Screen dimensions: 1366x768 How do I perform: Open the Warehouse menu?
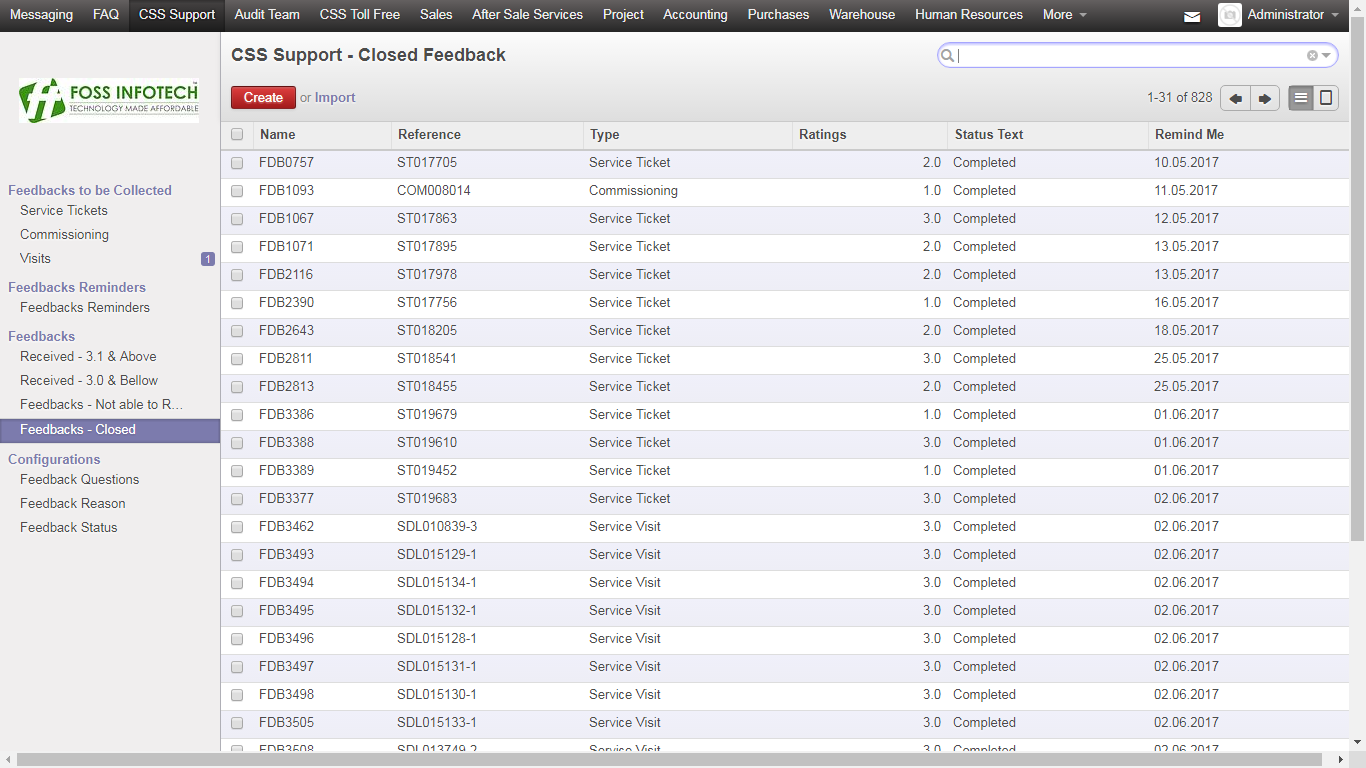point(862,15)
